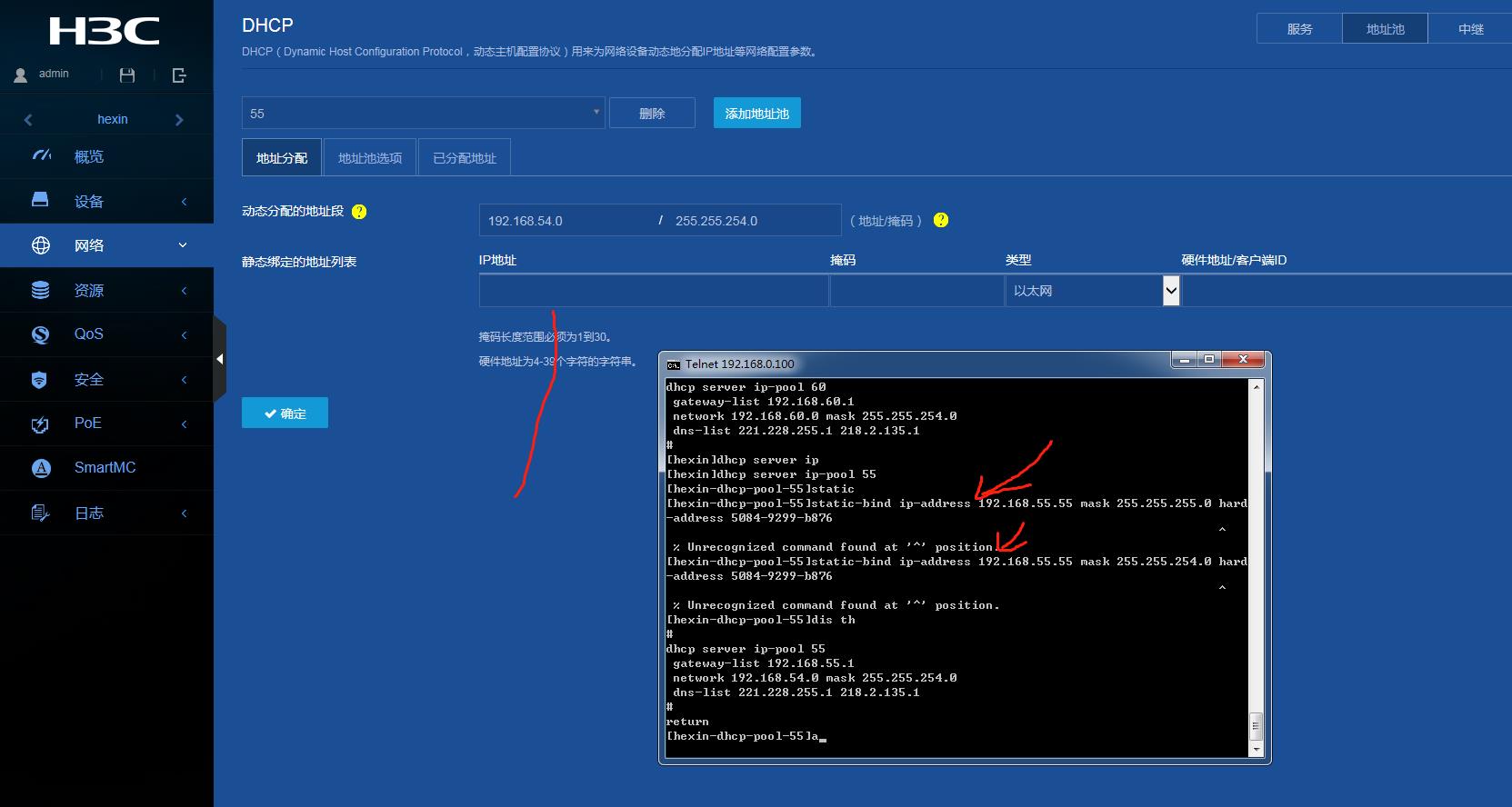Click the QoS sidebar icon

pyautogui.click(x=41, y=334)
